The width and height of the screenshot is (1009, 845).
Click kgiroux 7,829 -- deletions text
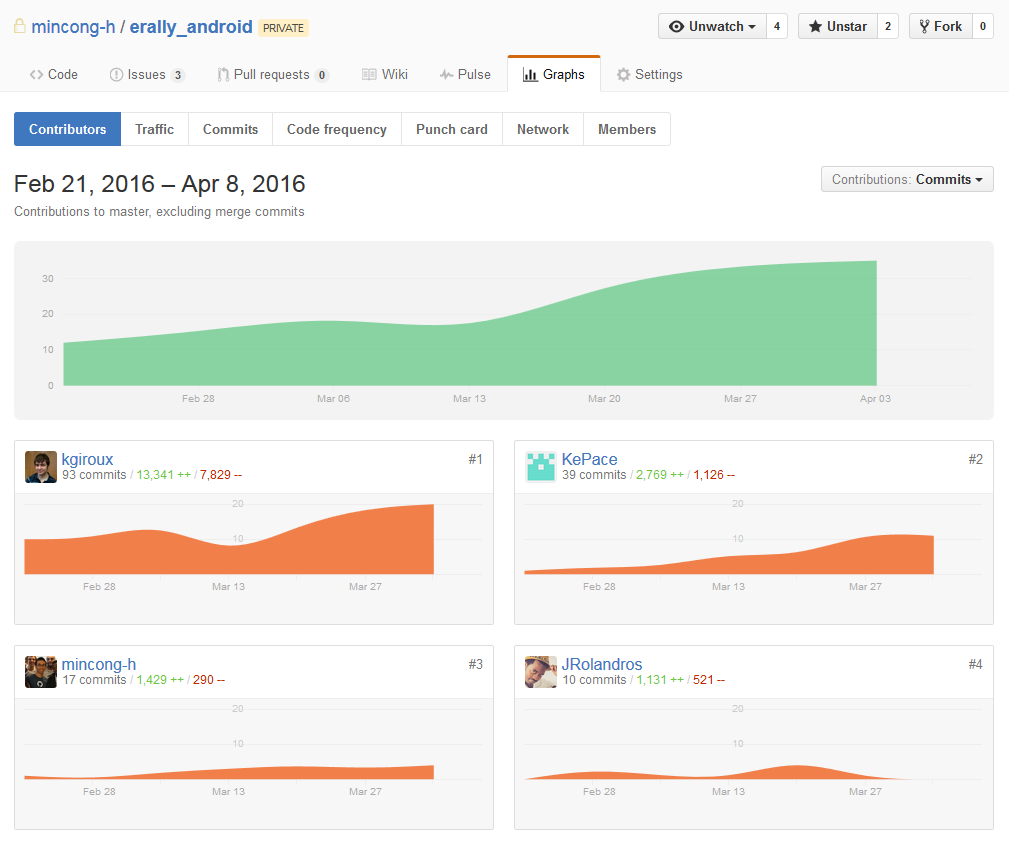point(221,475)
